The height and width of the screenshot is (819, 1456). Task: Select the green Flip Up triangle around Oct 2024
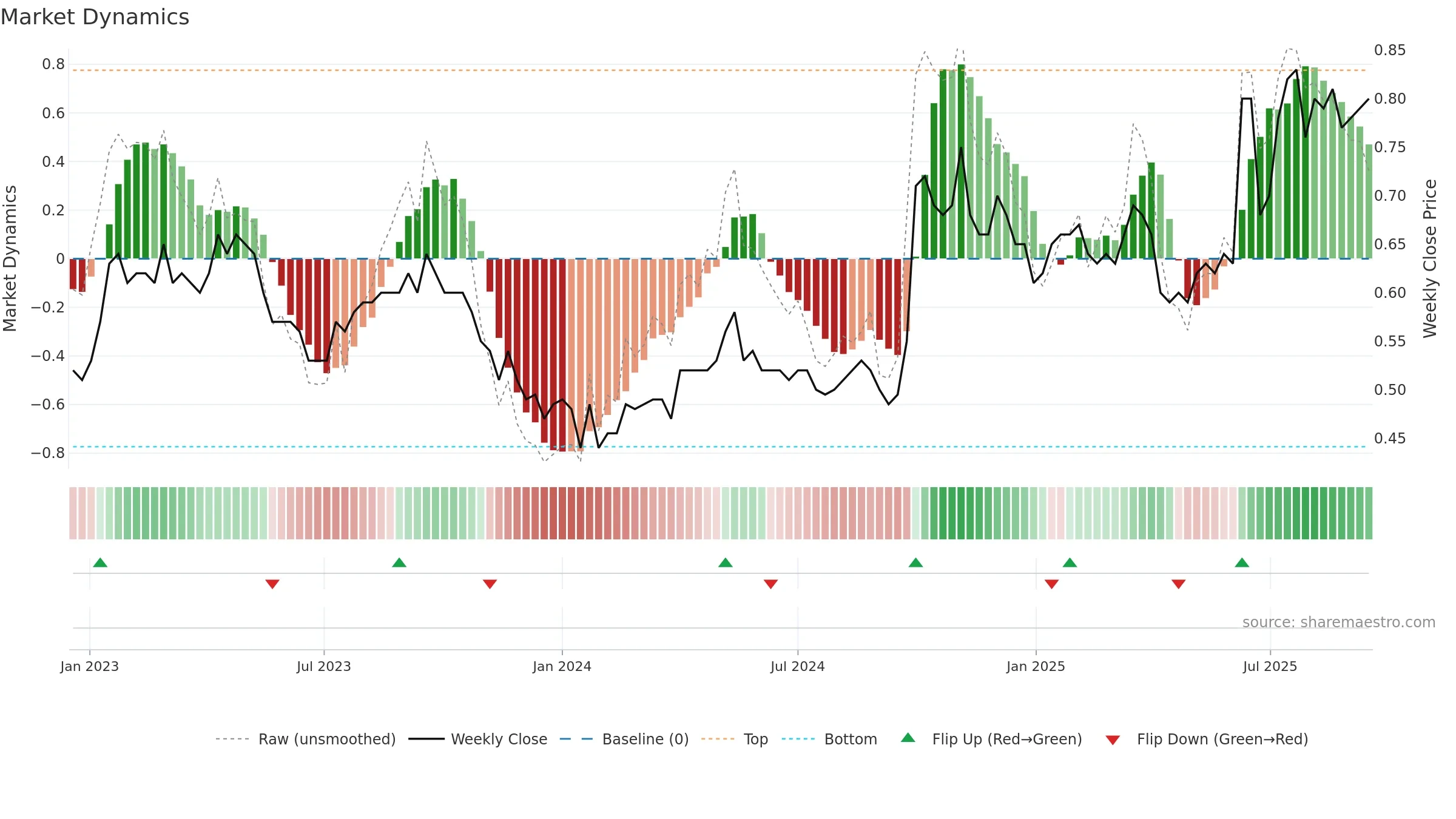916,563
